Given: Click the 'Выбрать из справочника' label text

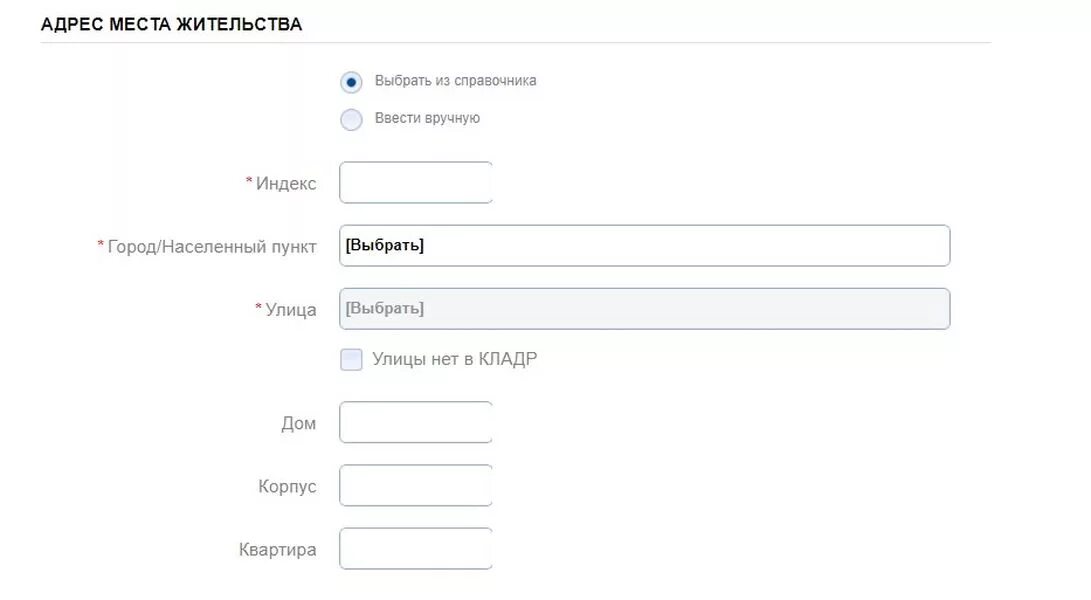Looking at the screenshot, I should click(x=455, y=81).
